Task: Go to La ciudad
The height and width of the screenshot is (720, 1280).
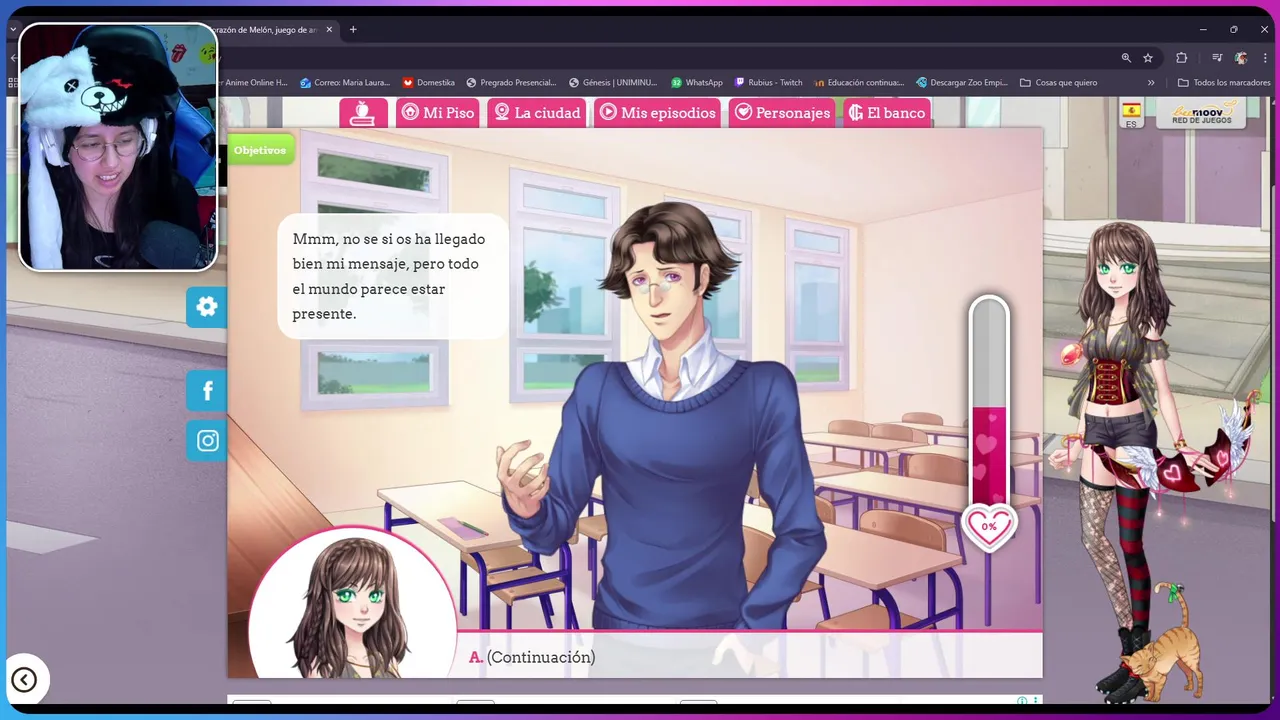Action: (x=537, y=112)
